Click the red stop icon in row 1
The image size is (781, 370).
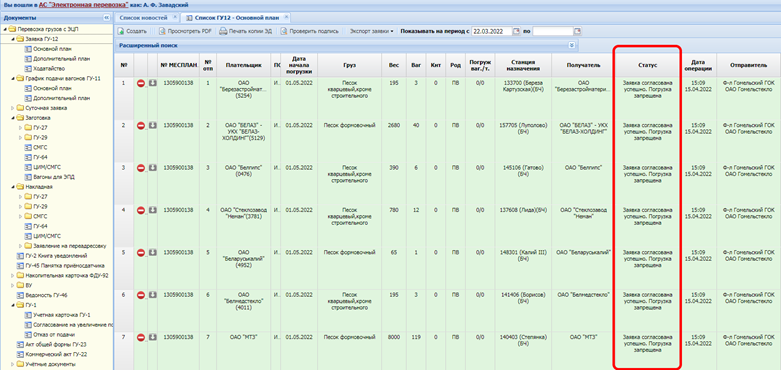[x=140, y=83]
